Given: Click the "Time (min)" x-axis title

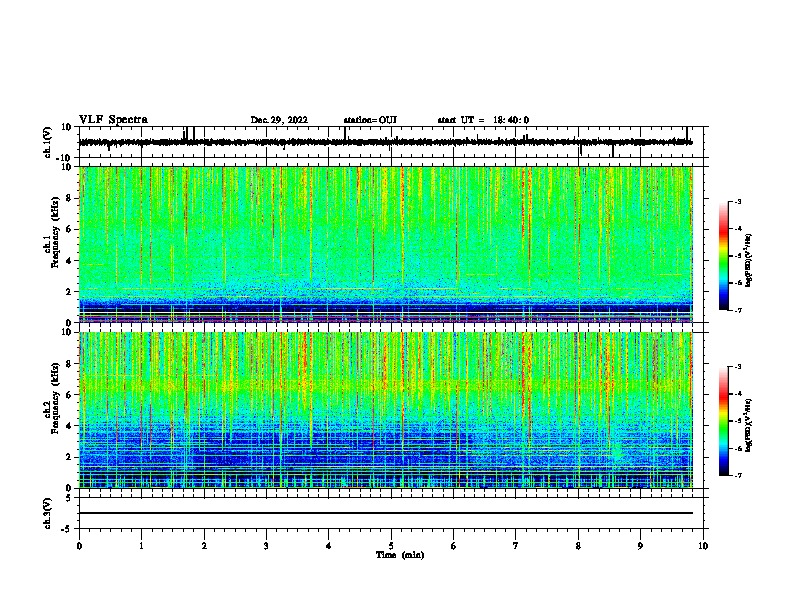Looking at the screenshot, I should 400,555.
